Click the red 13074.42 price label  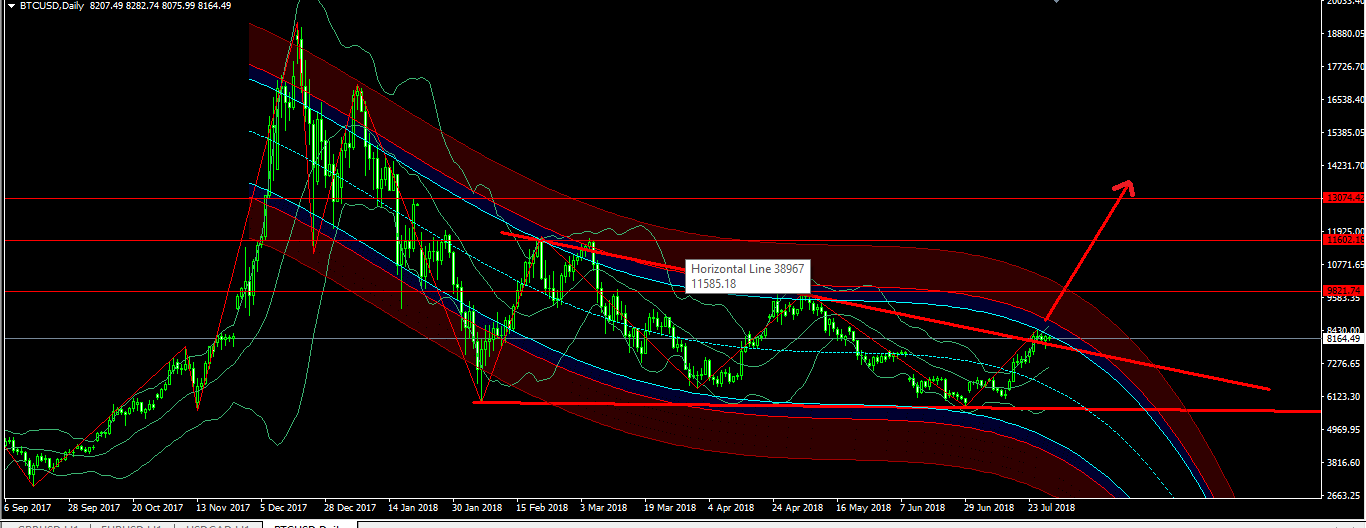(1344, 198)
